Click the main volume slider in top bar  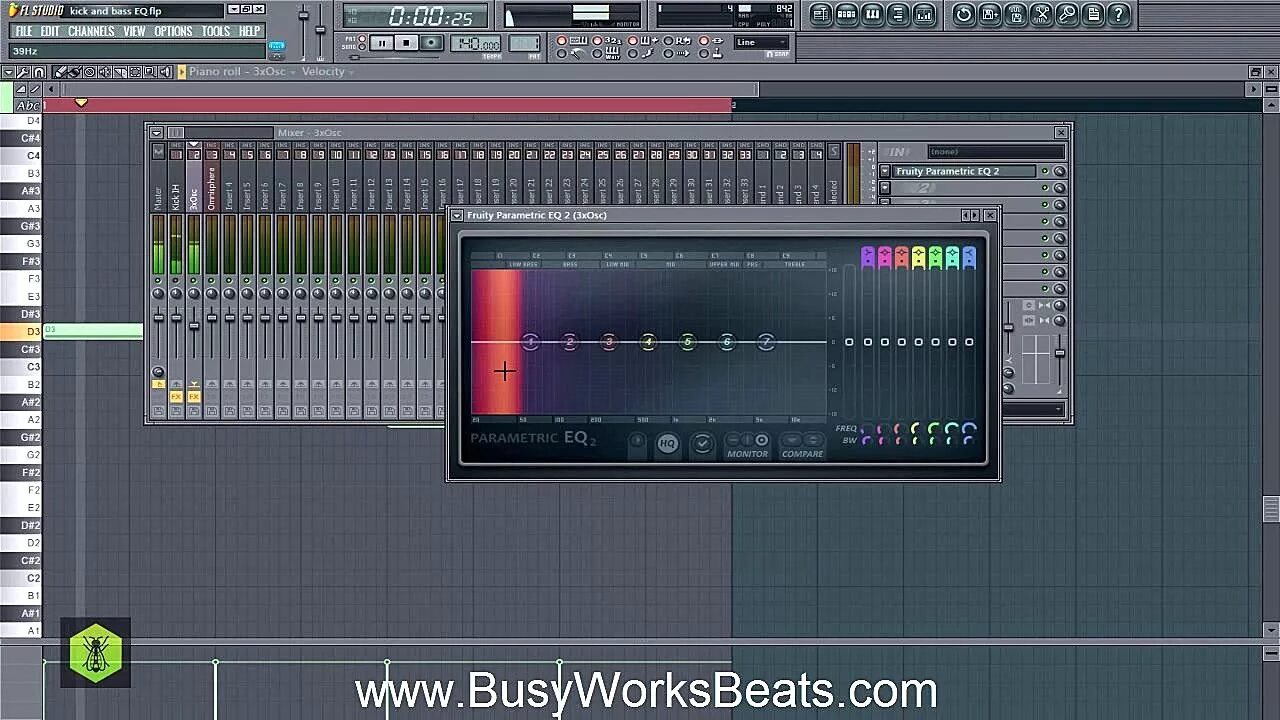[x=303, y=17]
